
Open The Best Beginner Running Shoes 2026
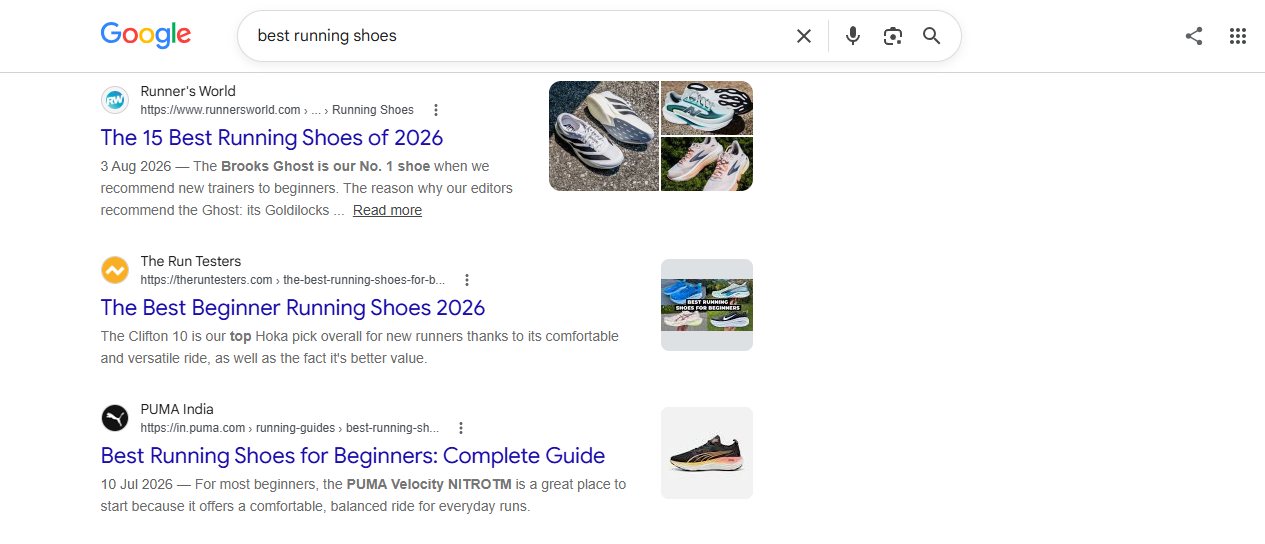pos(293,307)
